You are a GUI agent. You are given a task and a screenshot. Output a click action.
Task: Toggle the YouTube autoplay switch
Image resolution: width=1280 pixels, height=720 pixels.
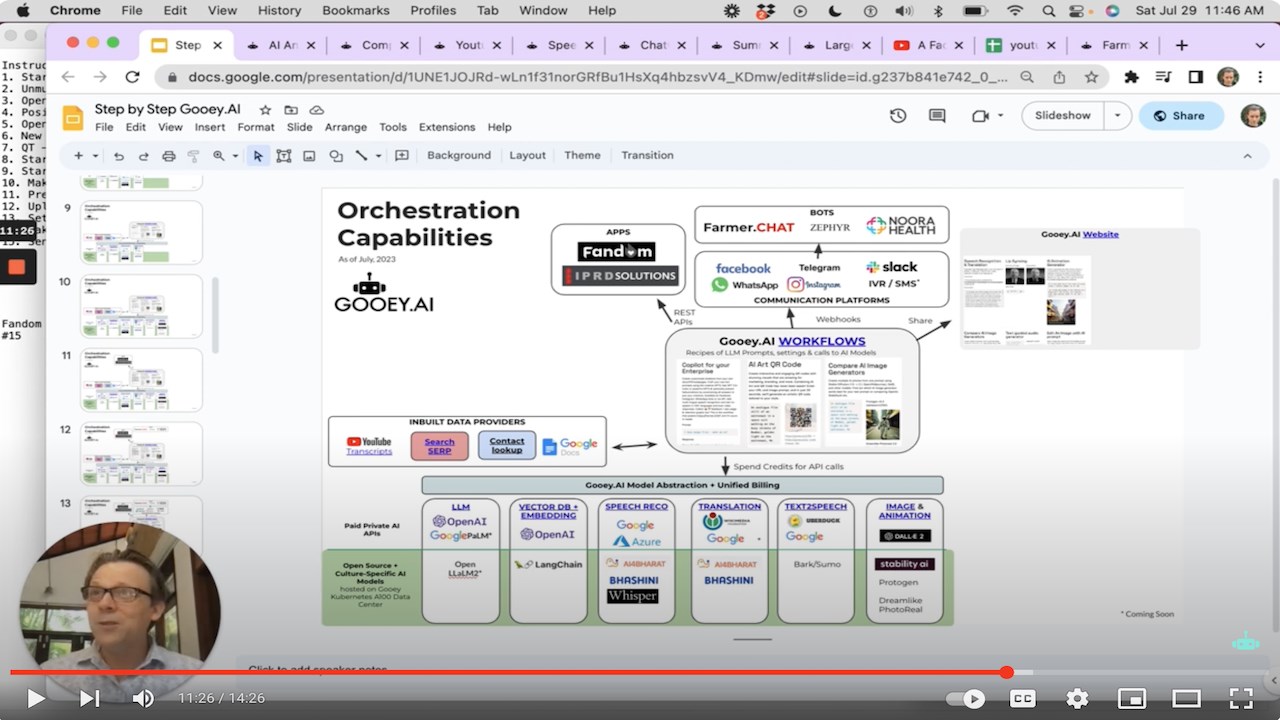(965, 699)
